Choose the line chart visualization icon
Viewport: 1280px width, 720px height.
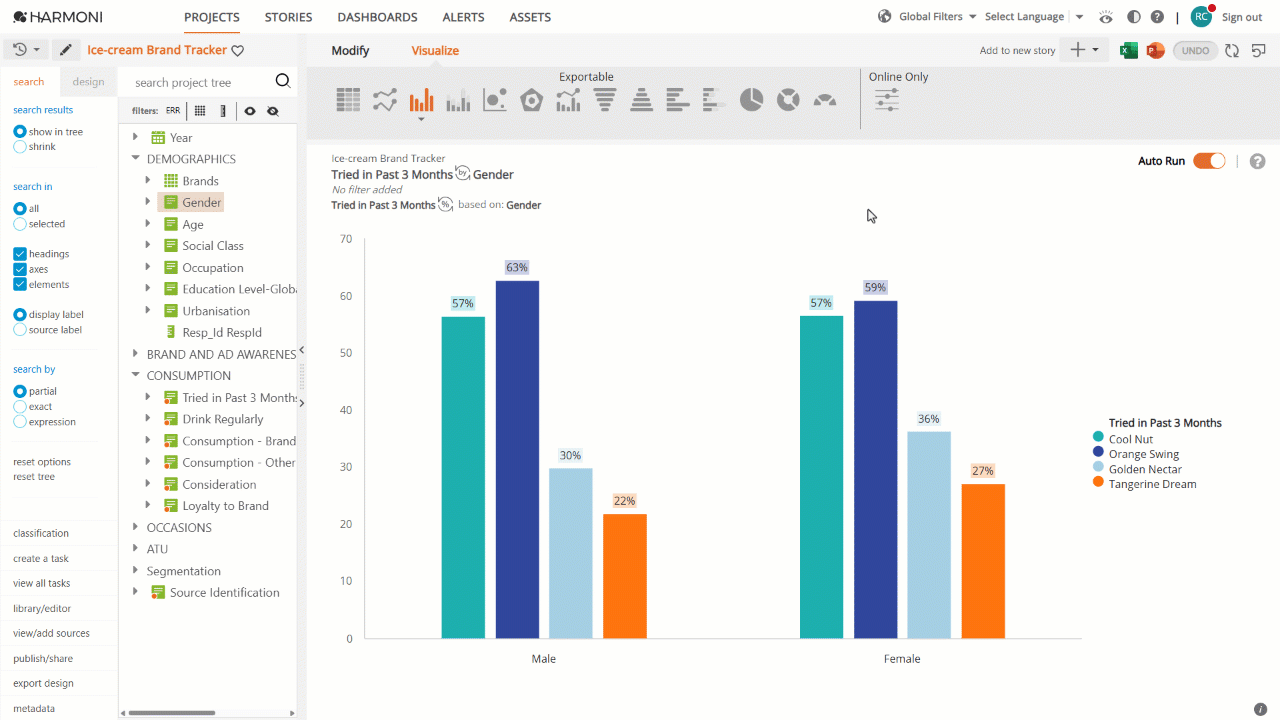385,100
